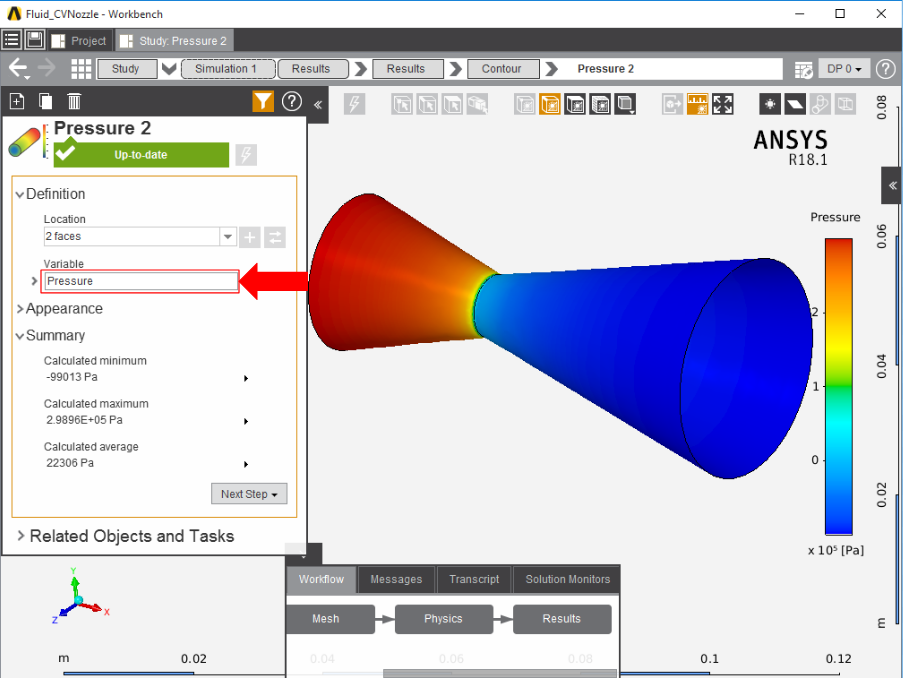Duplicate the object using copy icon

[x=45, y=101]
